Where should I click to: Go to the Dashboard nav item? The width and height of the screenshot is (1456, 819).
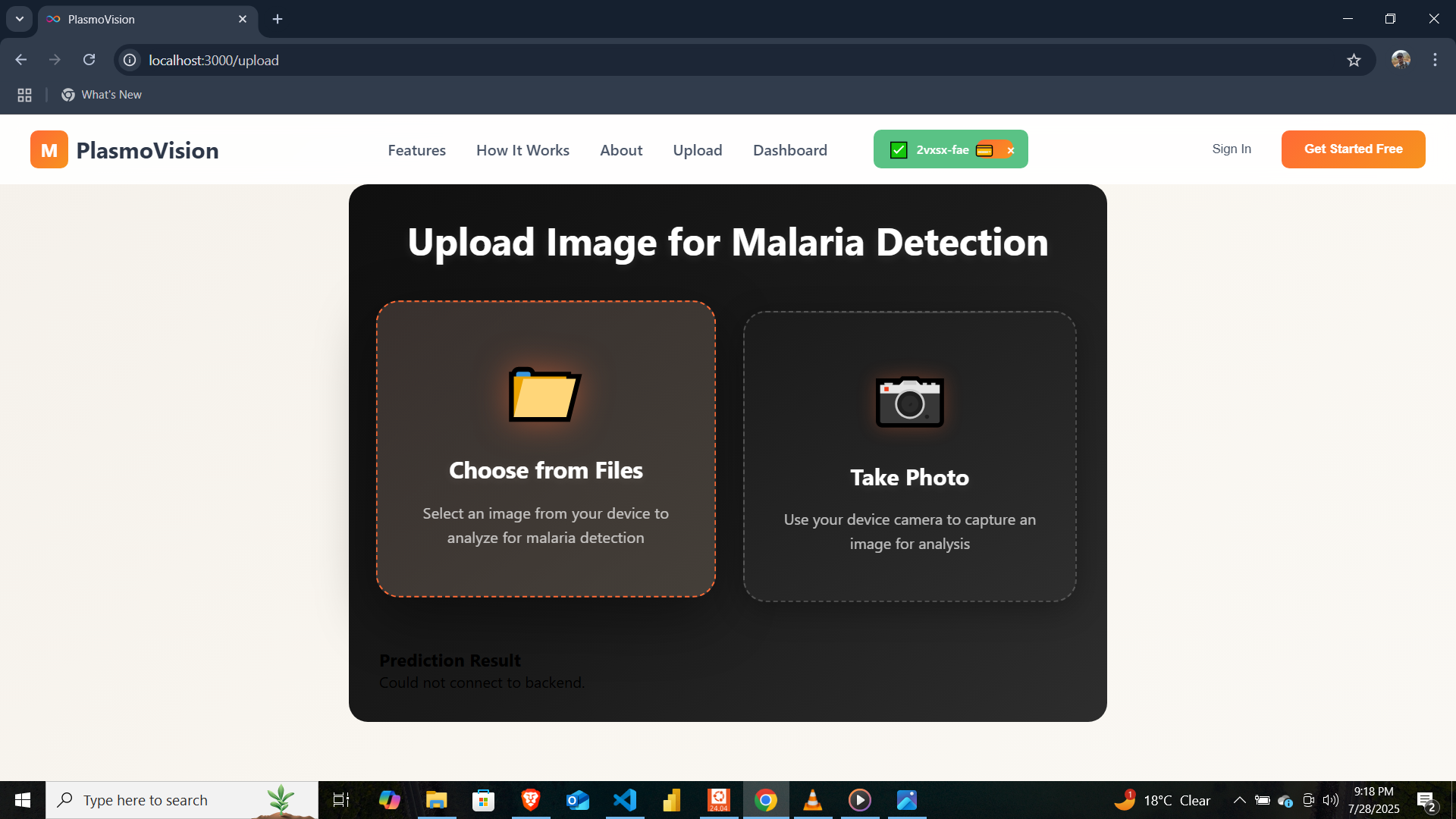[789, 150]
